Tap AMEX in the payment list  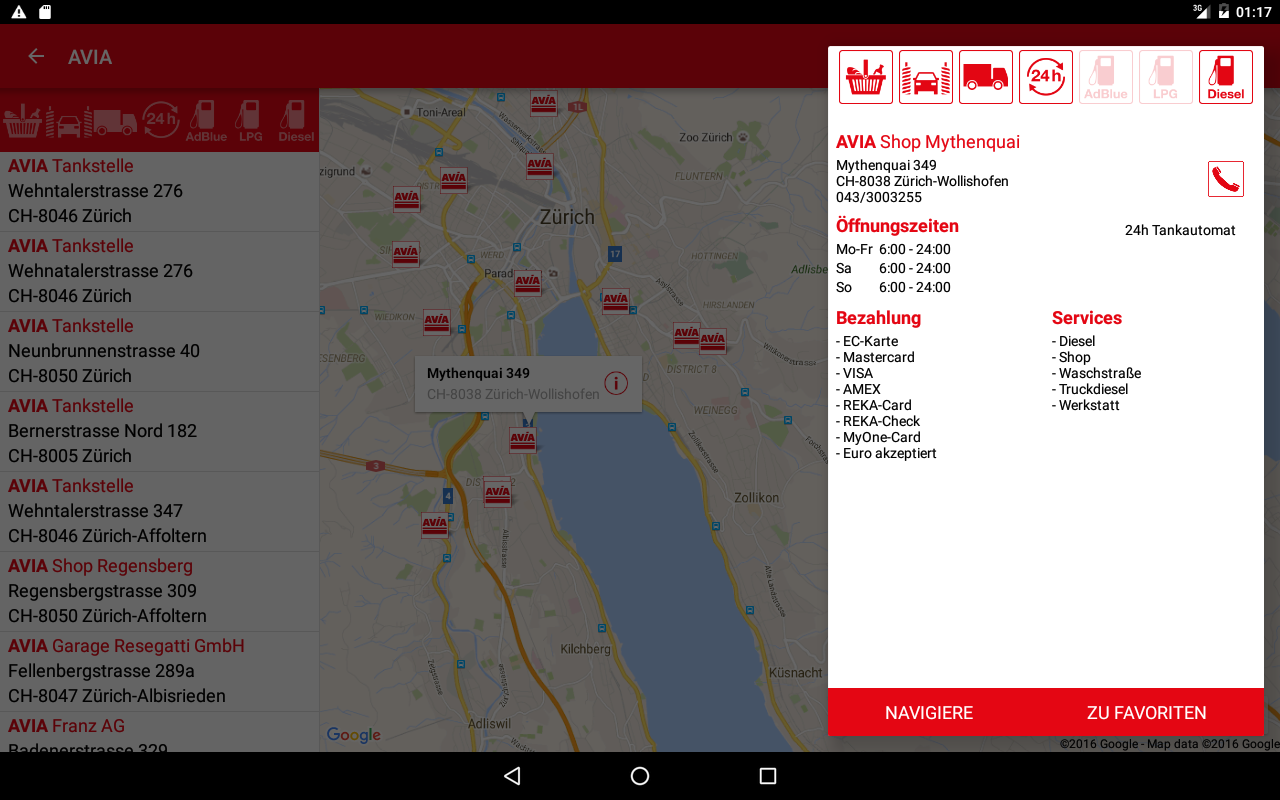coord(858,389)
